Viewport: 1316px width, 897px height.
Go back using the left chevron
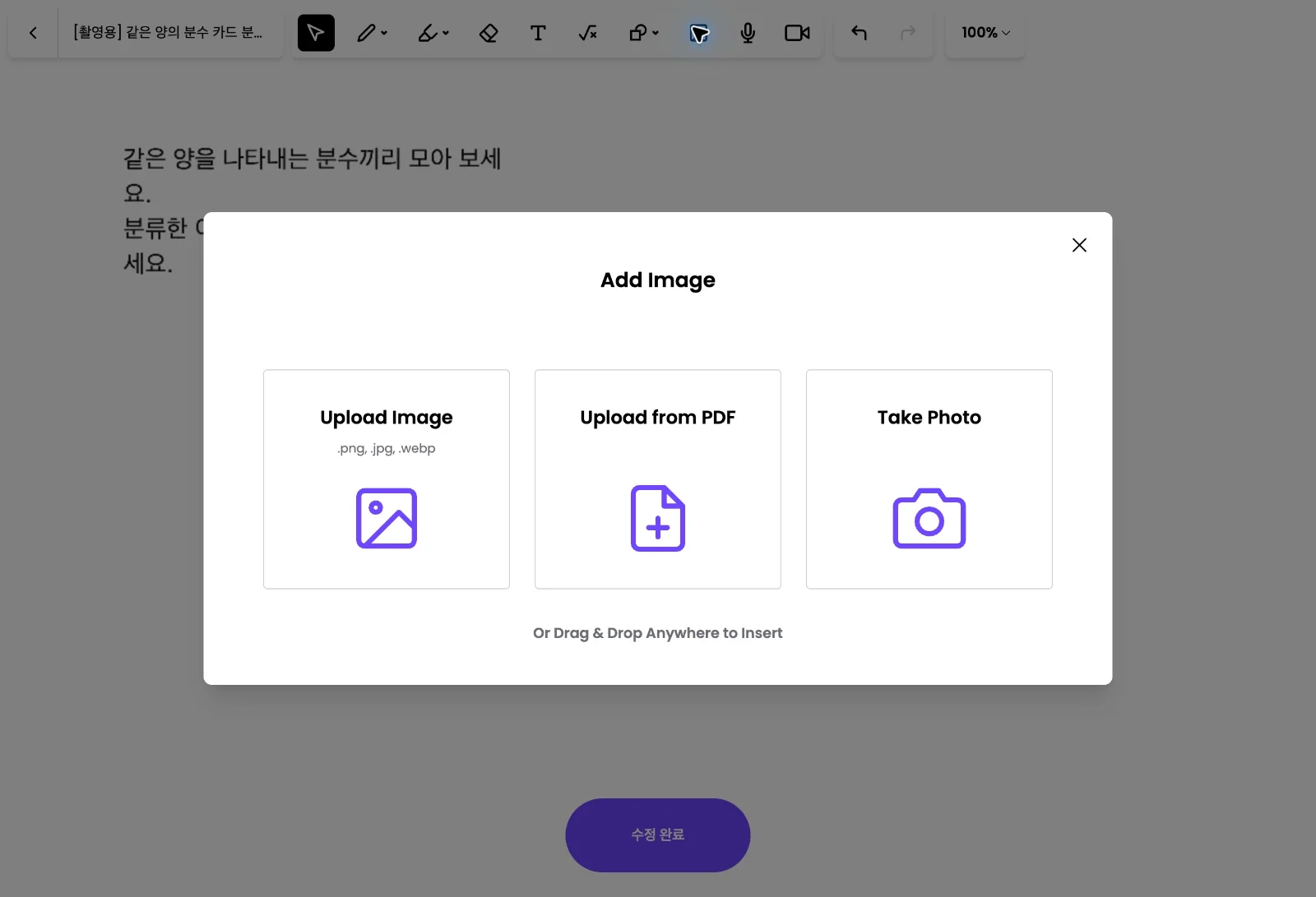click(33, 33)
